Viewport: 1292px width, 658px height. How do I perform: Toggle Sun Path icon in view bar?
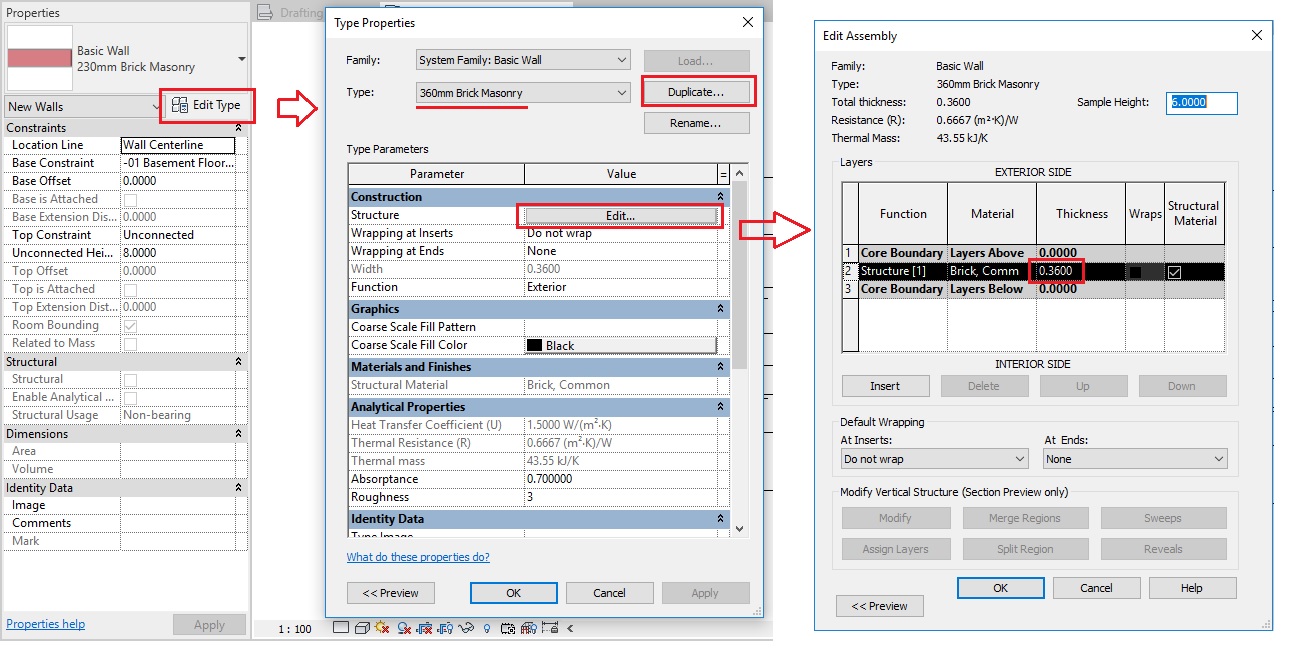coord(381,628)
